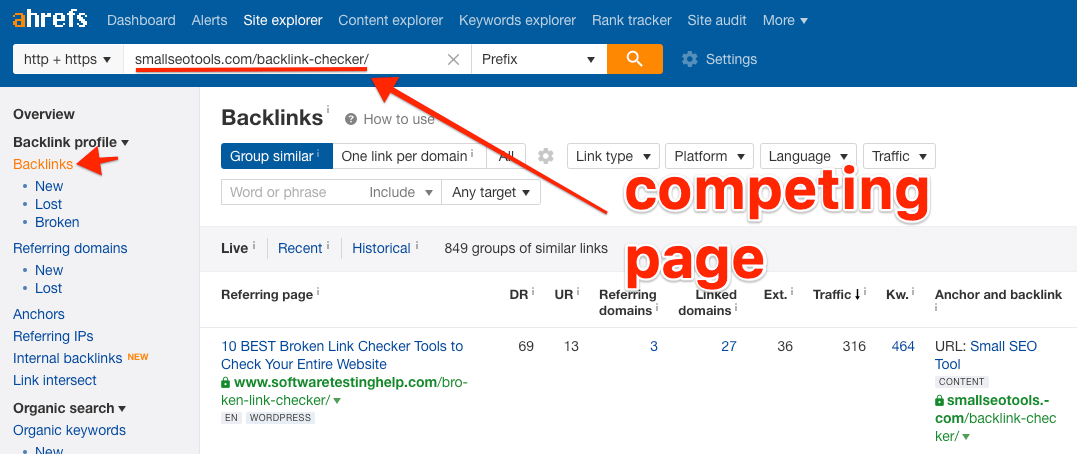This screenshot has height=454, width=1077.
Task: Click the Ext. column info icon
Action: (792, 291)
